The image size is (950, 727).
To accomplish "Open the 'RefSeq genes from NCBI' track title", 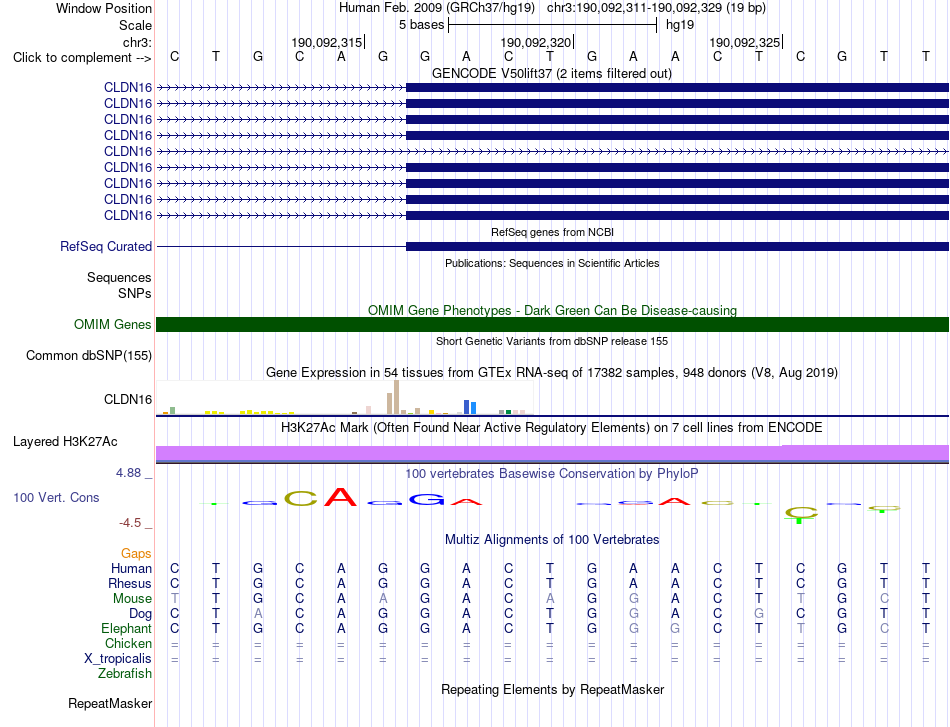I will coord(552,232).
